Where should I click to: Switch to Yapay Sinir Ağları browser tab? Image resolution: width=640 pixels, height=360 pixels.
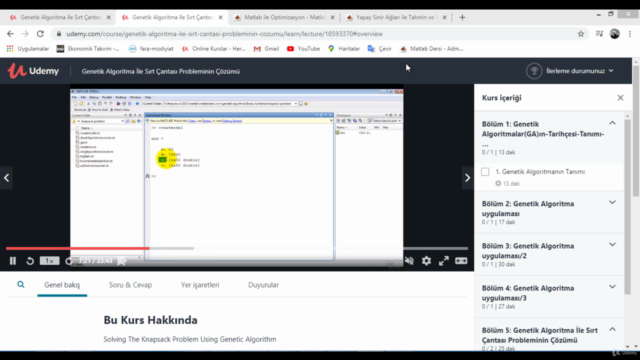coord(396,18)
